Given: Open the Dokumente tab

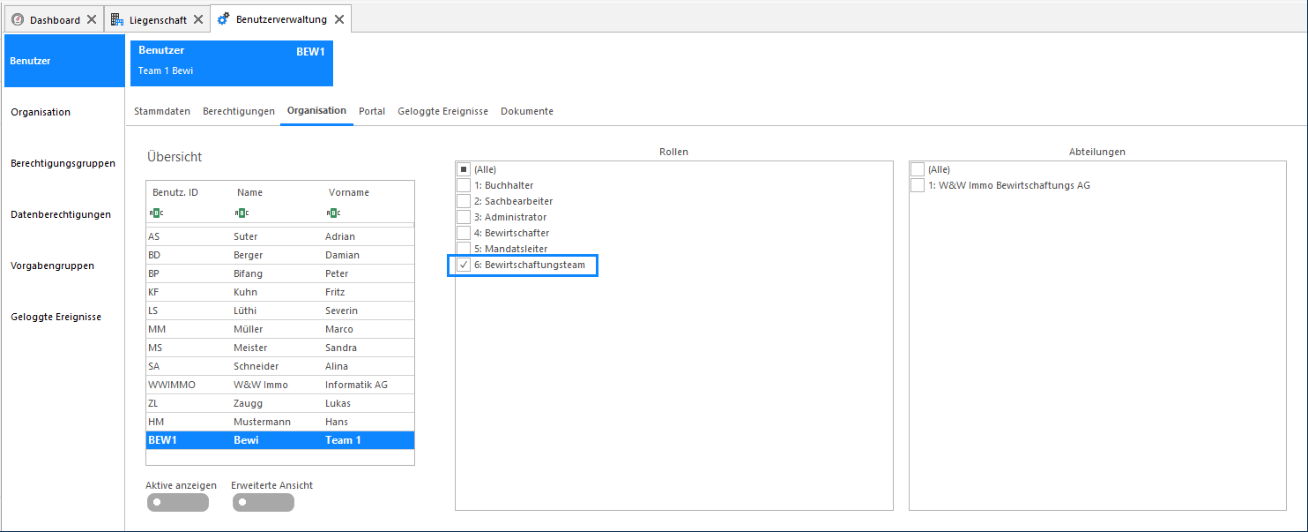Looking at the screenshot, I should (527, 111).
